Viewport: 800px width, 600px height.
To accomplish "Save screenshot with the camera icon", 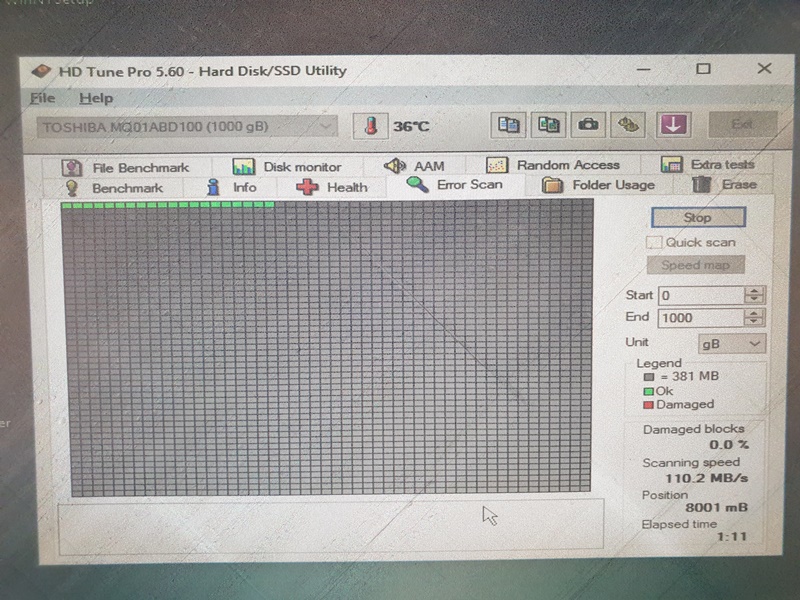I will tap(588, 124).
